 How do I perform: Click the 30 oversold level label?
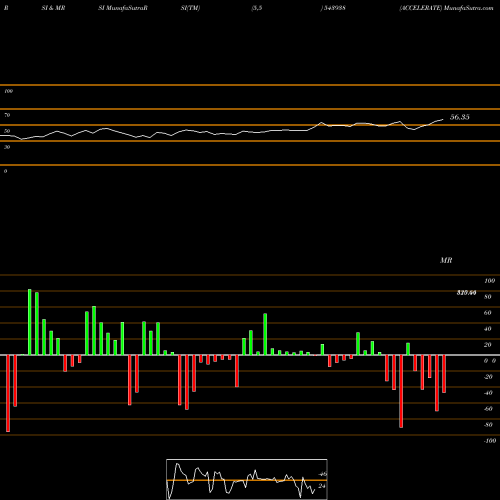pyautogui.click(x=7, y=147)
